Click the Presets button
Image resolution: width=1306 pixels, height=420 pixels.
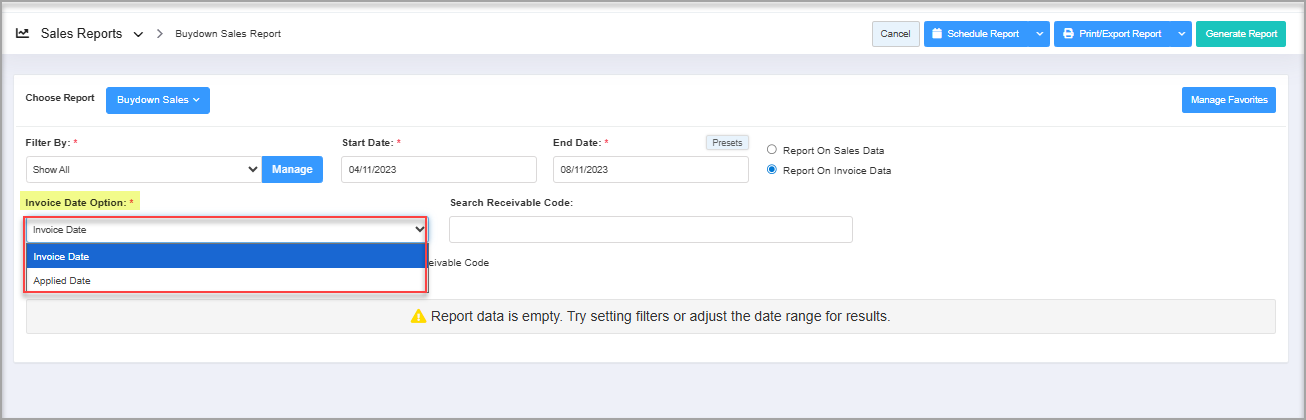(727, 143)
